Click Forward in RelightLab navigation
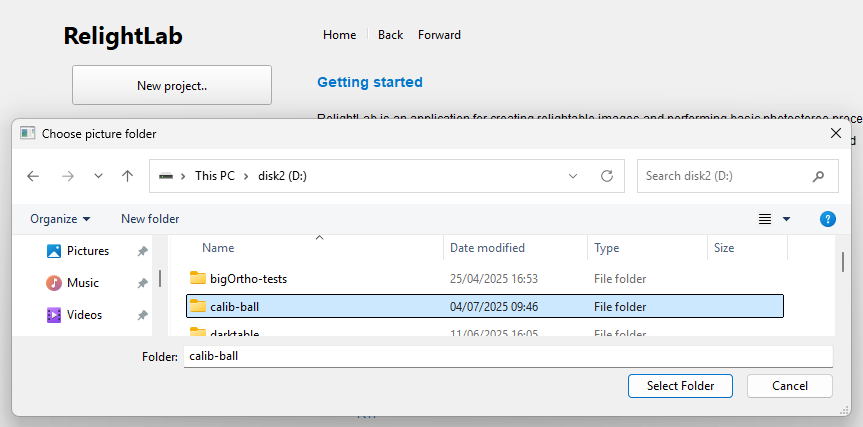 [x=439, y=35]
